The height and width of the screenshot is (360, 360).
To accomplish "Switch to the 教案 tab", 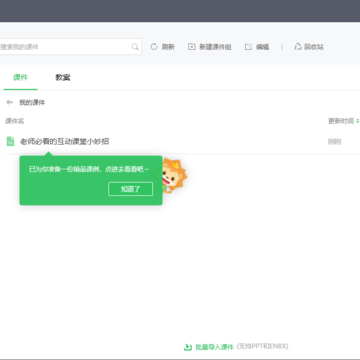I will pyautogui.click(x=63, y=77).
